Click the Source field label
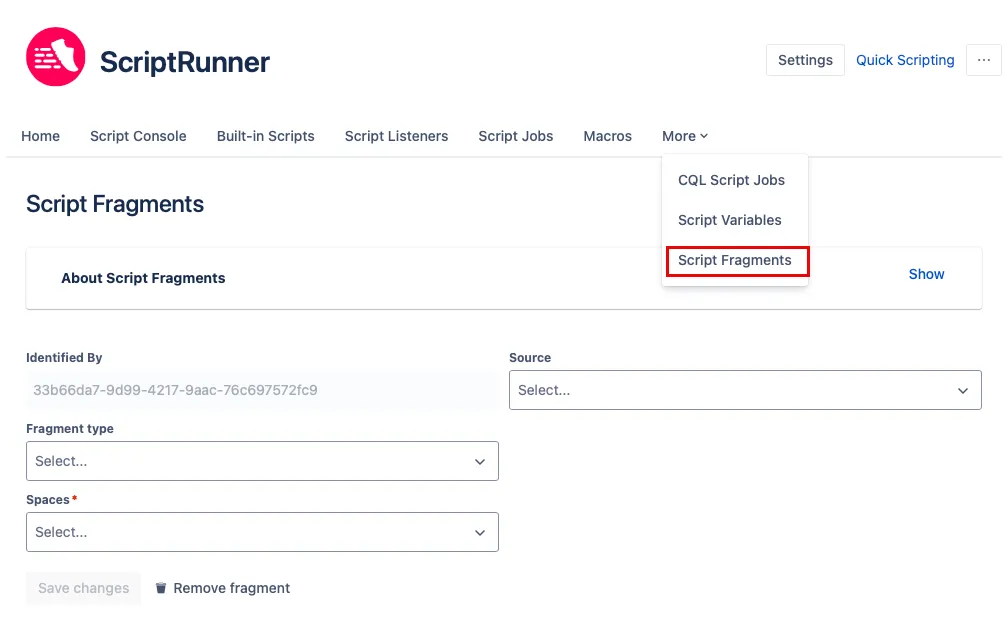1007x619 pixels. 530,358
